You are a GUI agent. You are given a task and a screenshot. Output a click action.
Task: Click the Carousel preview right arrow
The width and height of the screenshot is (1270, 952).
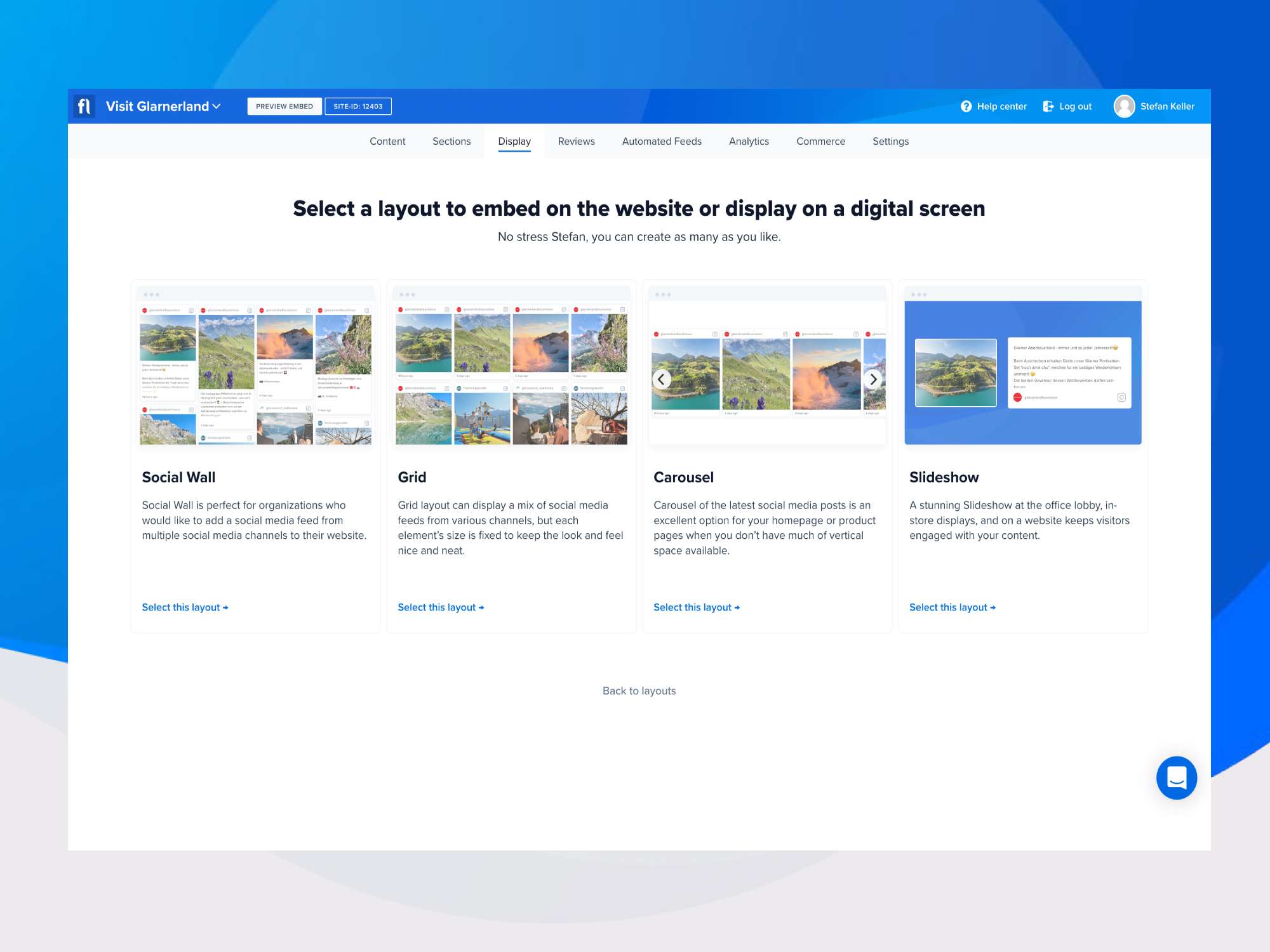[873, 380]
